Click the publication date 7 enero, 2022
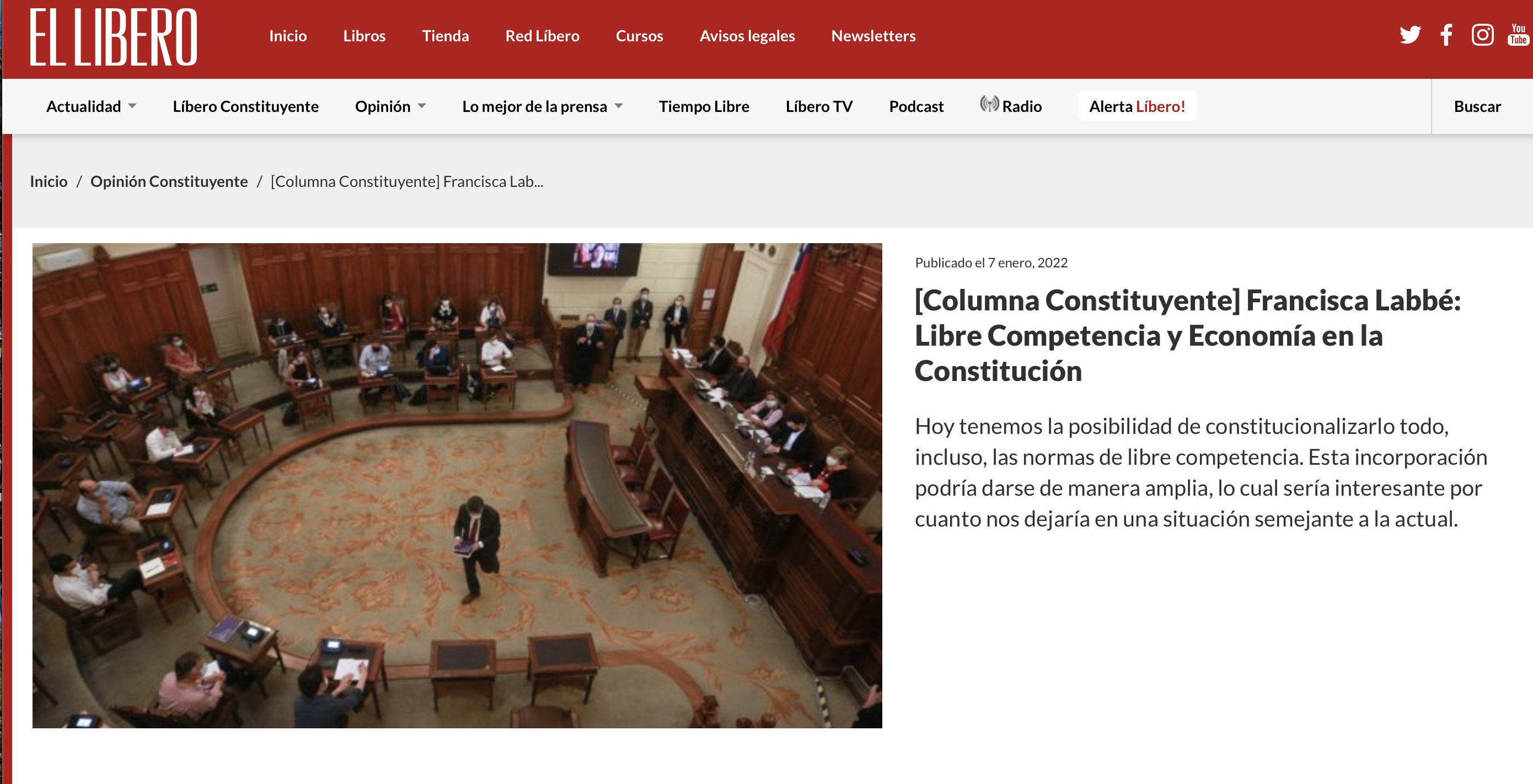 tap(1028, 262)
